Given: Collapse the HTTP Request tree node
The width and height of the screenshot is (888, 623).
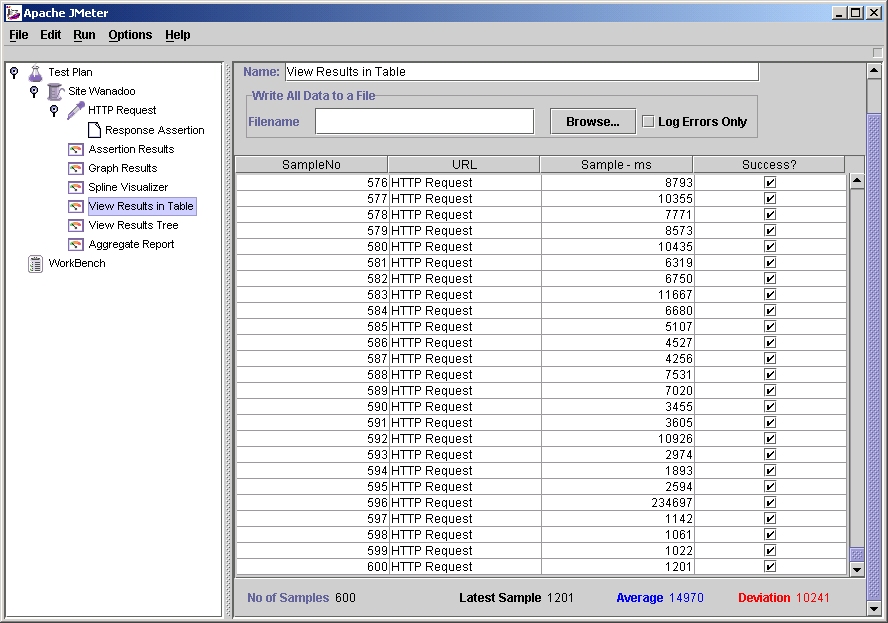Looking at the screenshot, I should coord(54,110).
